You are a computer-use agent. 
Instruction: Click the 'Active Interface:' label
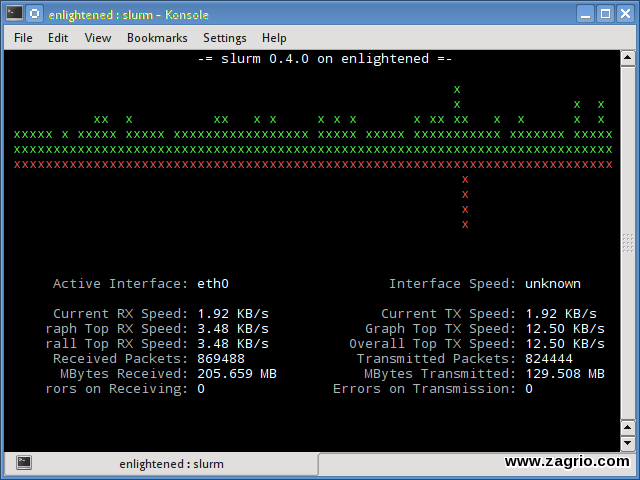pyautogui.click(x=120, y=284)
